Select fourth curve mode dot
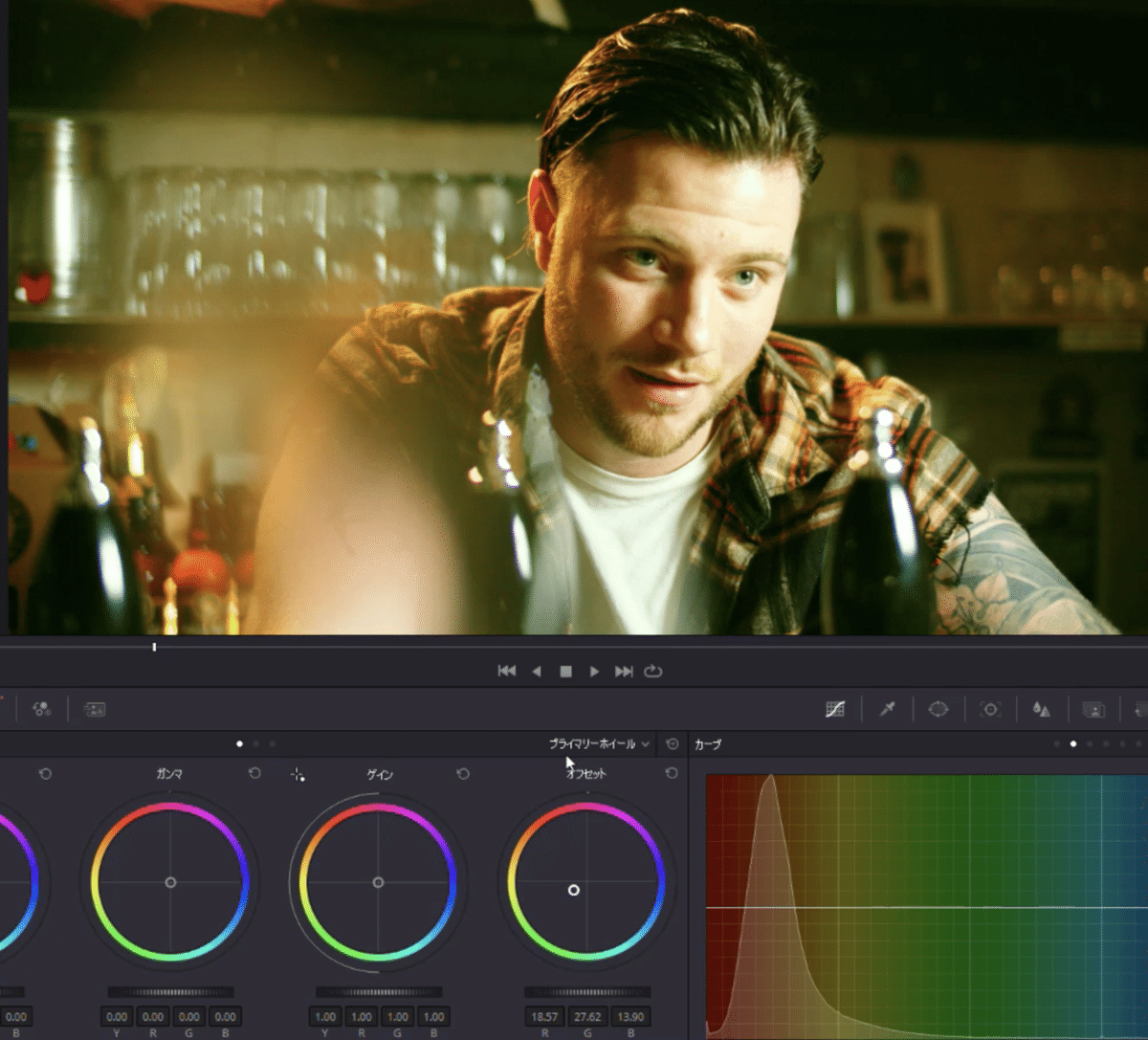Viewport: 1148px width, 1040px height. [1106, 743]
